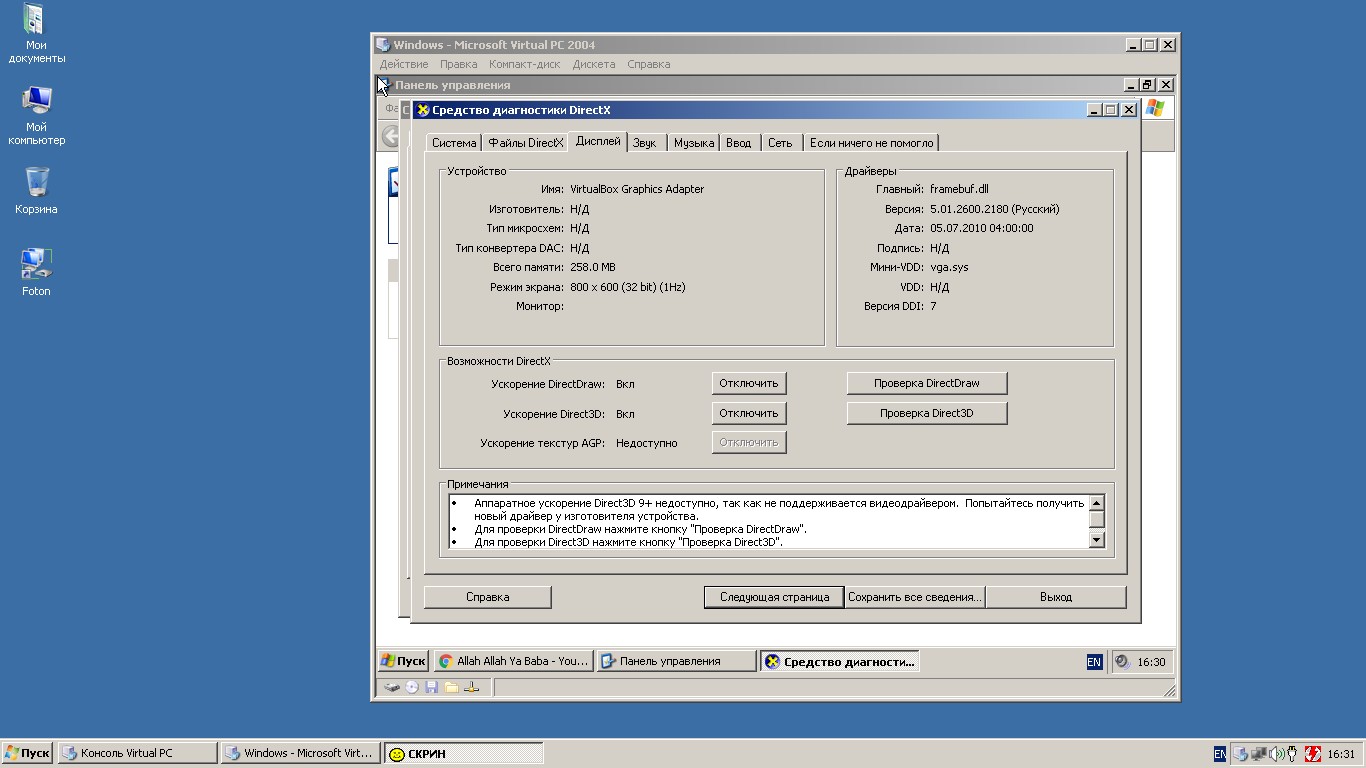
Task: Open the host Пуск start button
Action: pos(27,753)
